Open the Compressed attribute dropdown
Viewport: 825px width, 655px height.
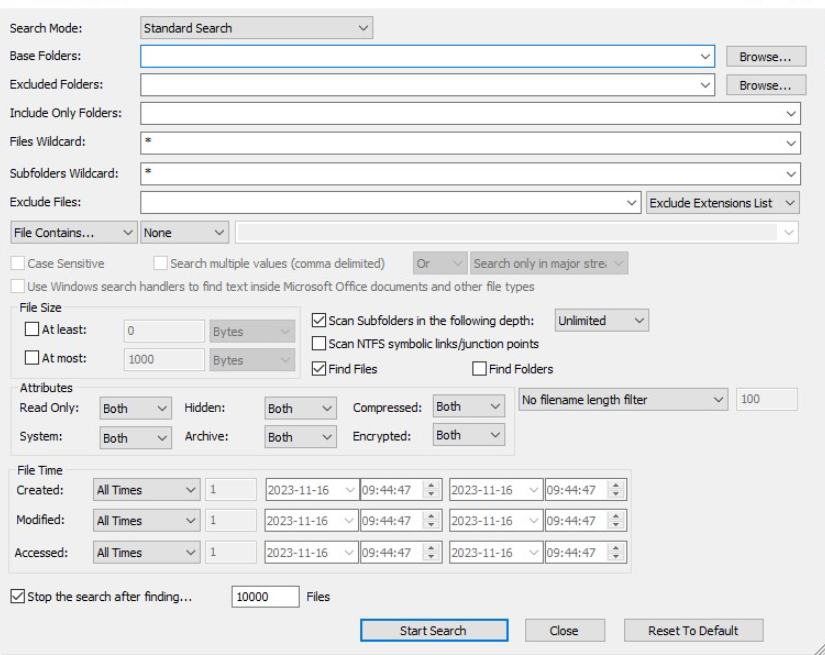[x=468, y=406]
